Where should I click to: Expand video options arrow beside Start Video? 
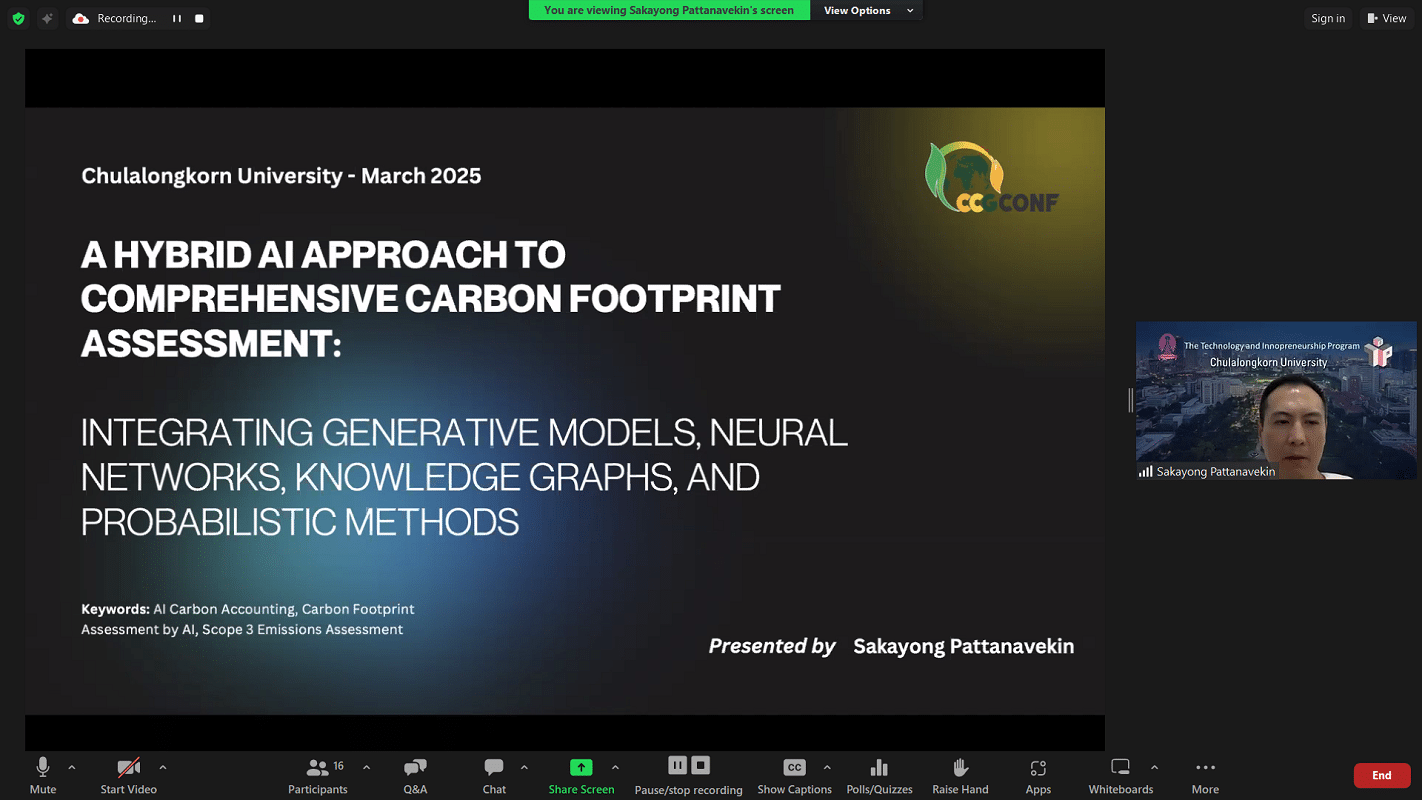pyautogui.click(x=162, y=768)
